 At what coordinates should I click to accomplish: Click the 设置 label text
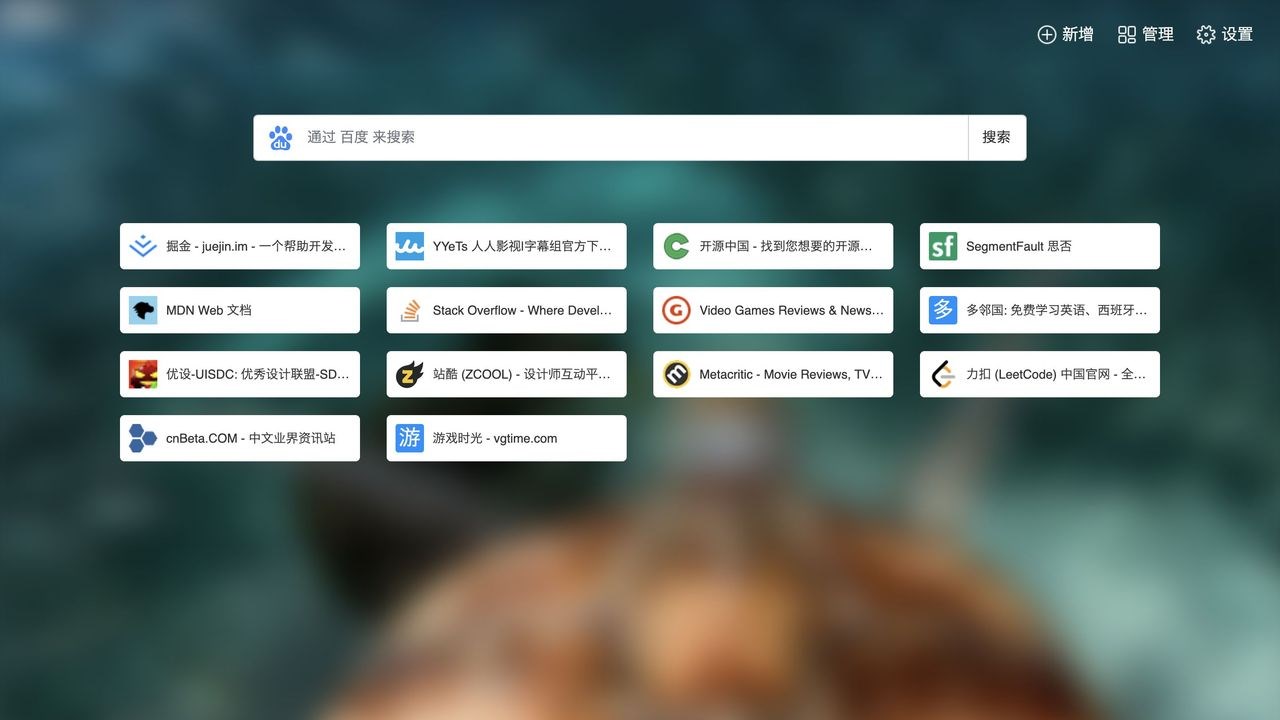coord(1237,35)
